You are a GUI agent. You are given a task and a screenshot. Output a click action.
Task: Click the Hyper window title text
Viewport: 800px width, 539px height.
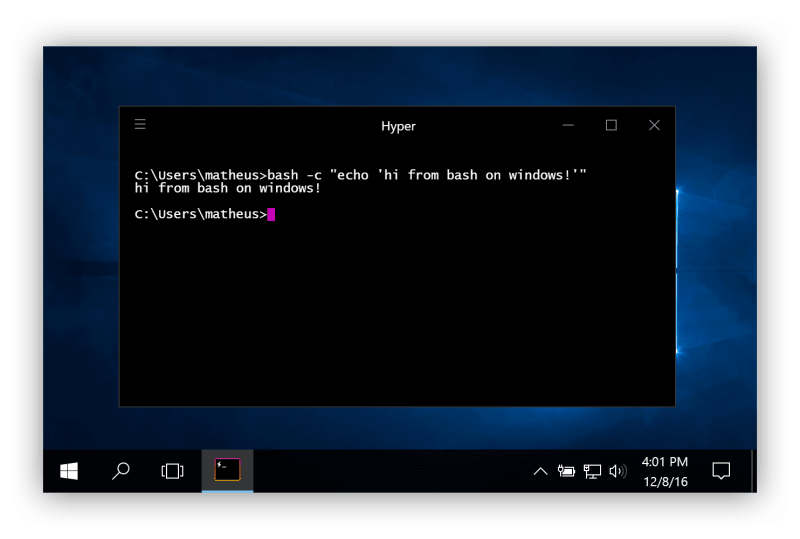pos(398,126)
